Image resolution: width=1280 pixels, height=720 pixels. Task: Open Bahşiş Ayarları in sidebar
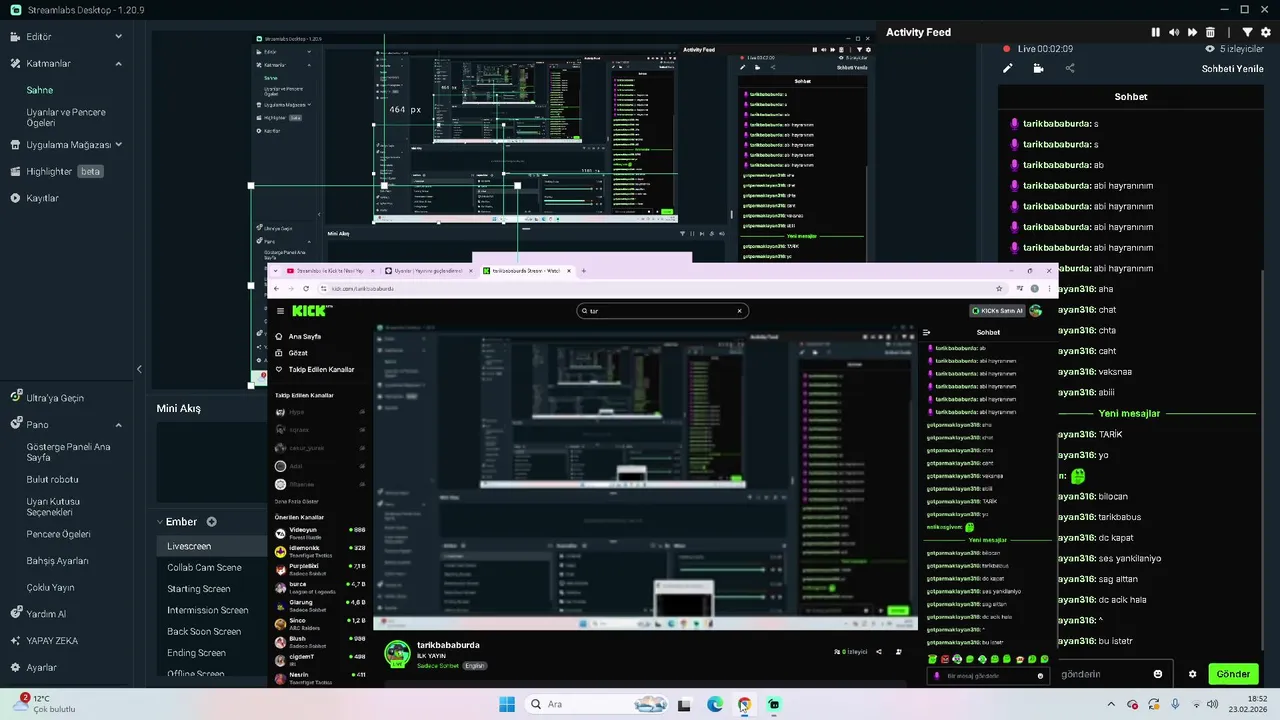(57, 561)
